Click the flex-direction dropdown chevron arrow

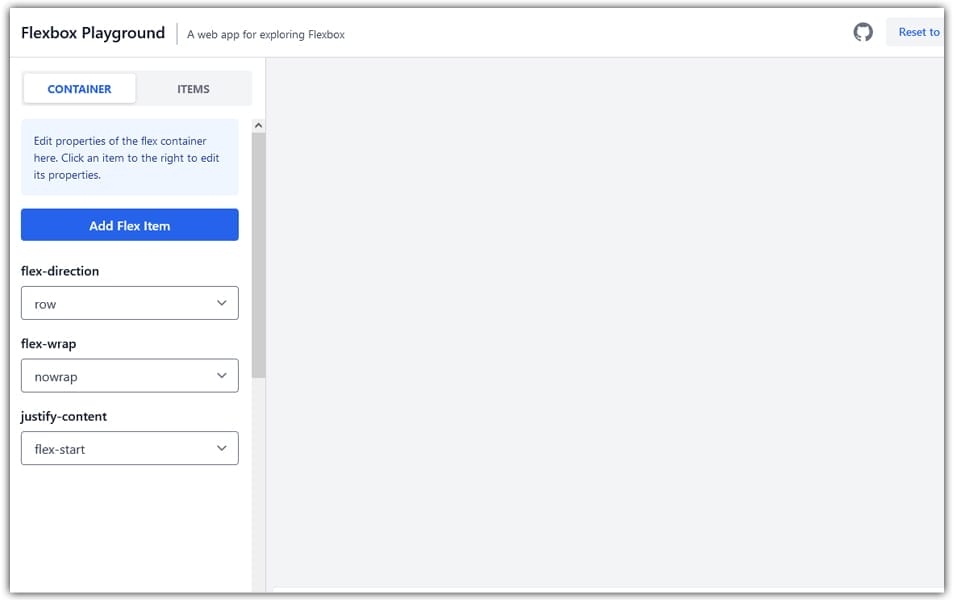222,303
